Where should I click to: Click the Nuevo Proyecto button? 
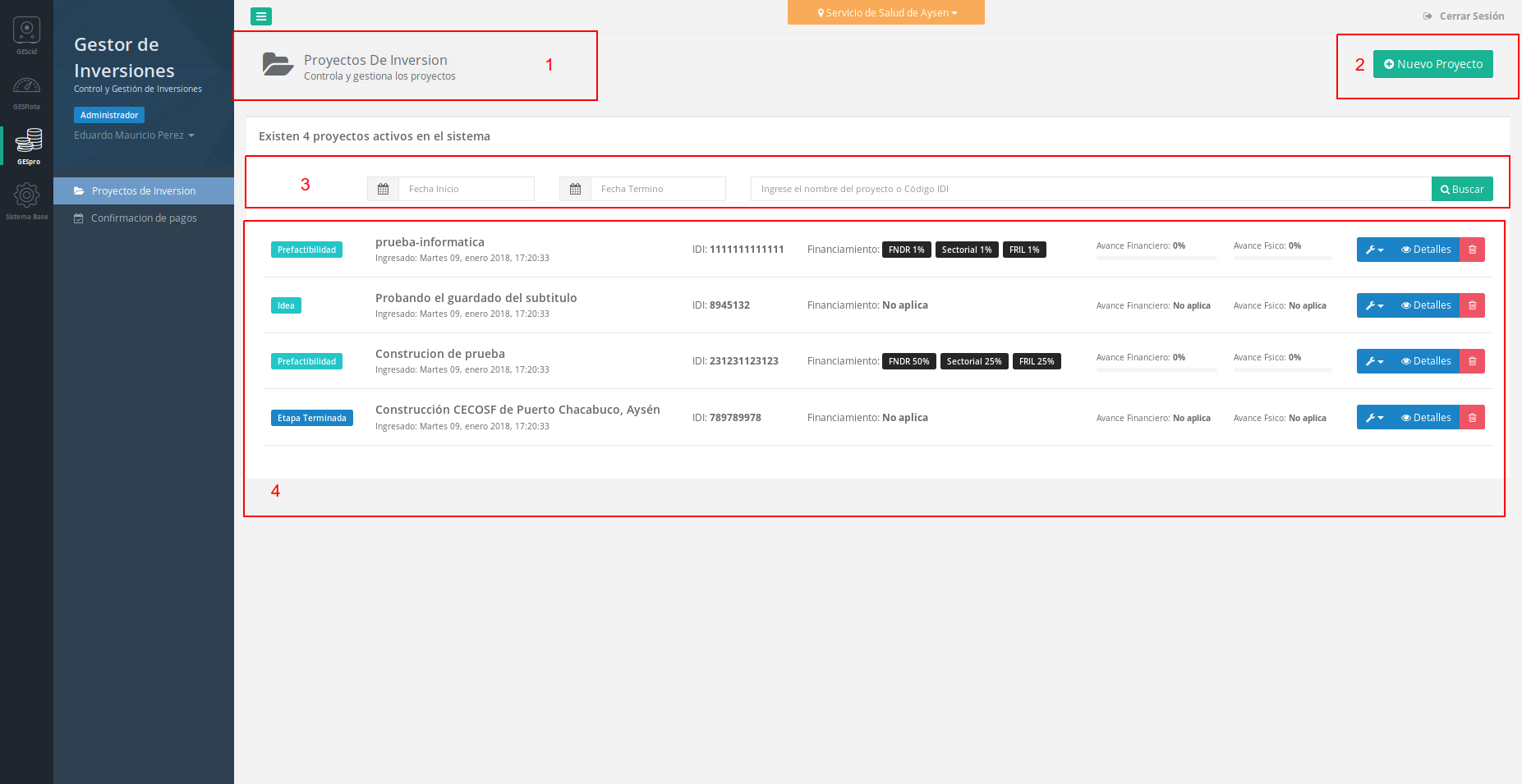tap(1432, 64)
